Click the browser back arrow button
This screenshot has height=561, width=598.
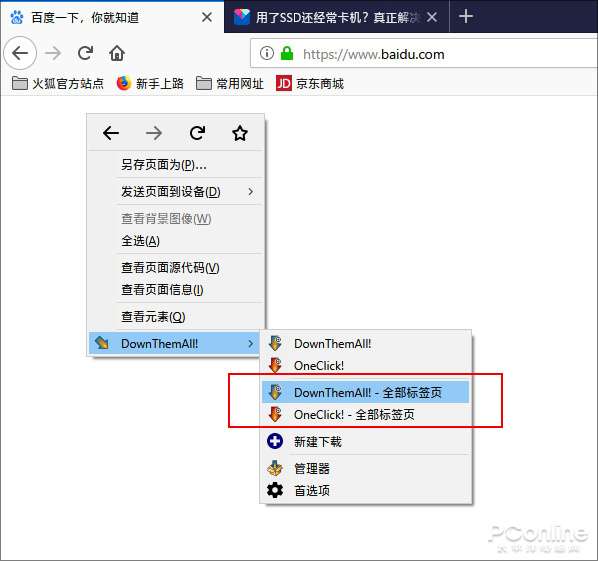pyautogui.click(x=20, y=53)
